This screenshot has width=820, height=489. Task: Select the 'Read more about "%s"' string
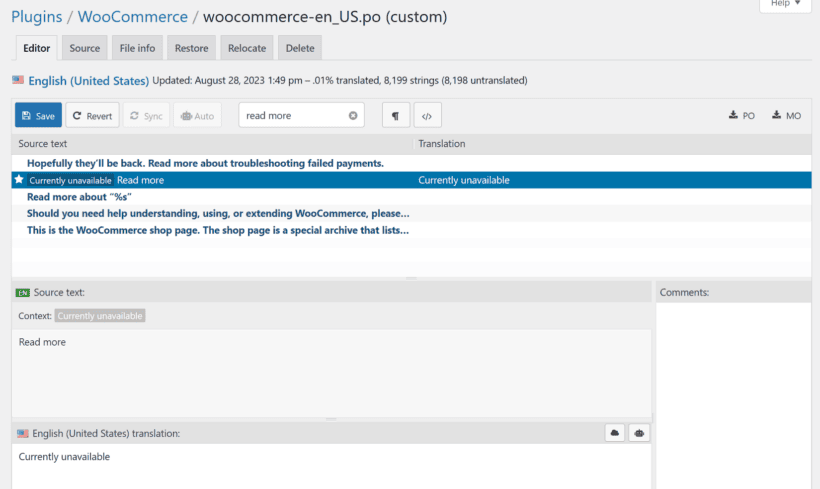coord(79,197)
